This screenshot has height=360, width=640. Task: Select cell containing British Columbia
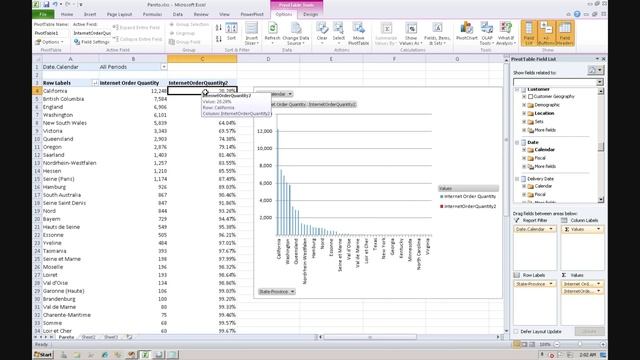pos(70,99)
